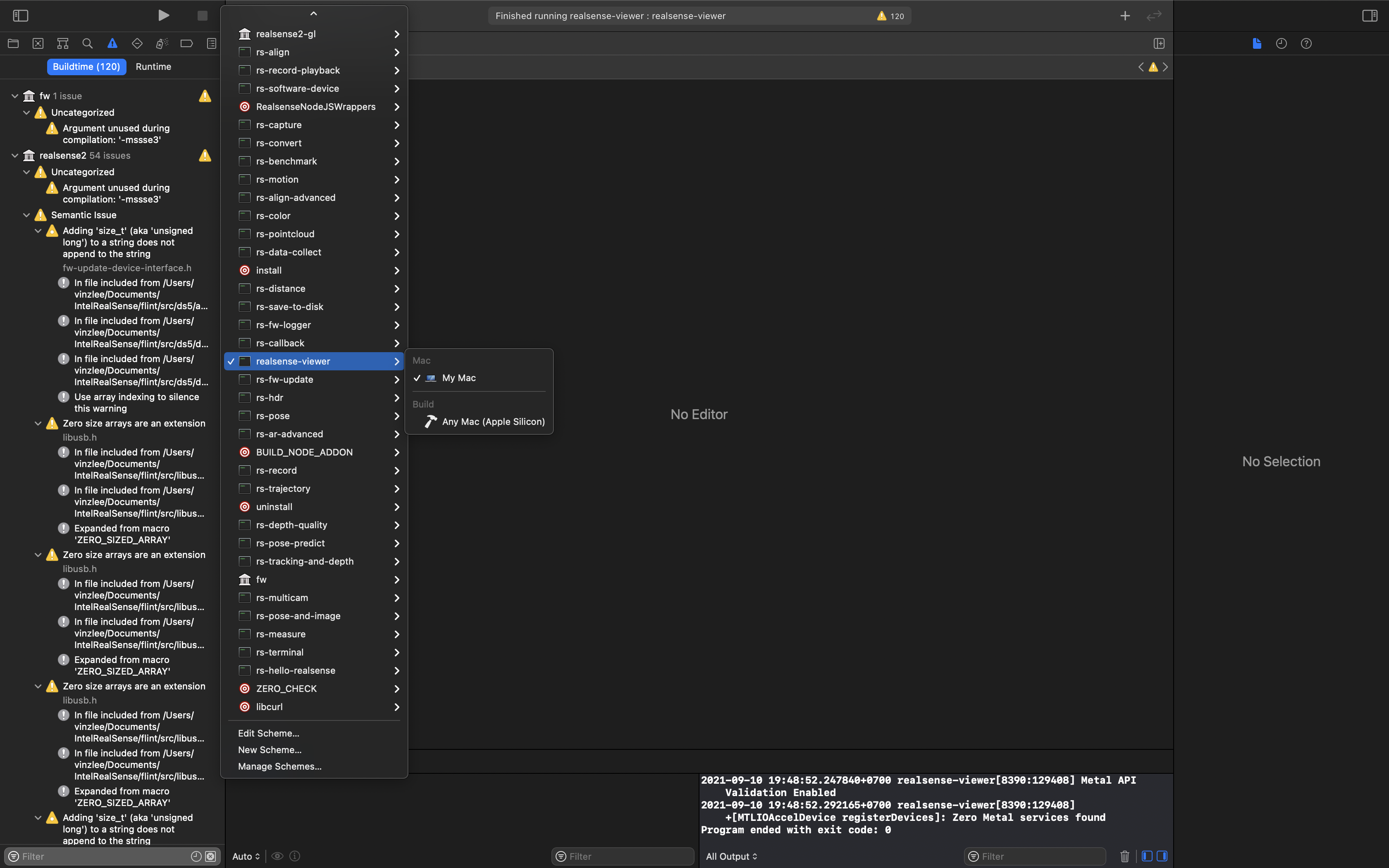
Task: Toggle the left sidebar visibility
Action: point(21,16)
